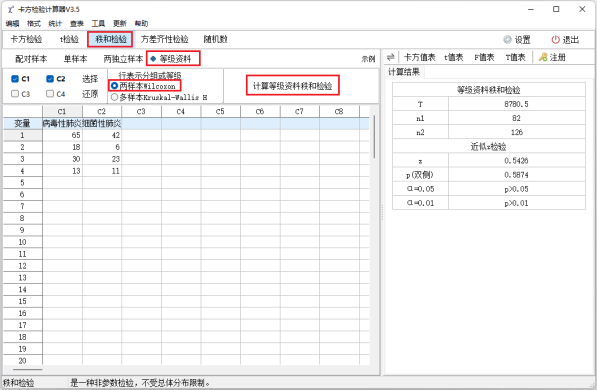Click the 还原 button
The height and width of the screenshot is (390, 597).
[x=90, y=94]
